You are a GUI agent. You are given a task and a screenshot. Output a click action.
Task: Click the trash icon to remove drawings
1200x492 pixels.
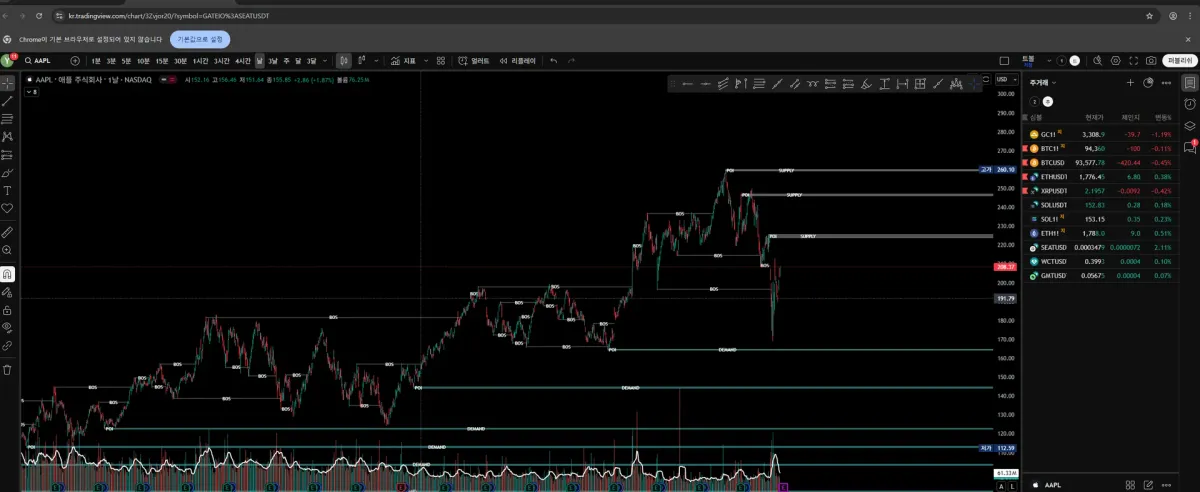click(x=7, y=369)
